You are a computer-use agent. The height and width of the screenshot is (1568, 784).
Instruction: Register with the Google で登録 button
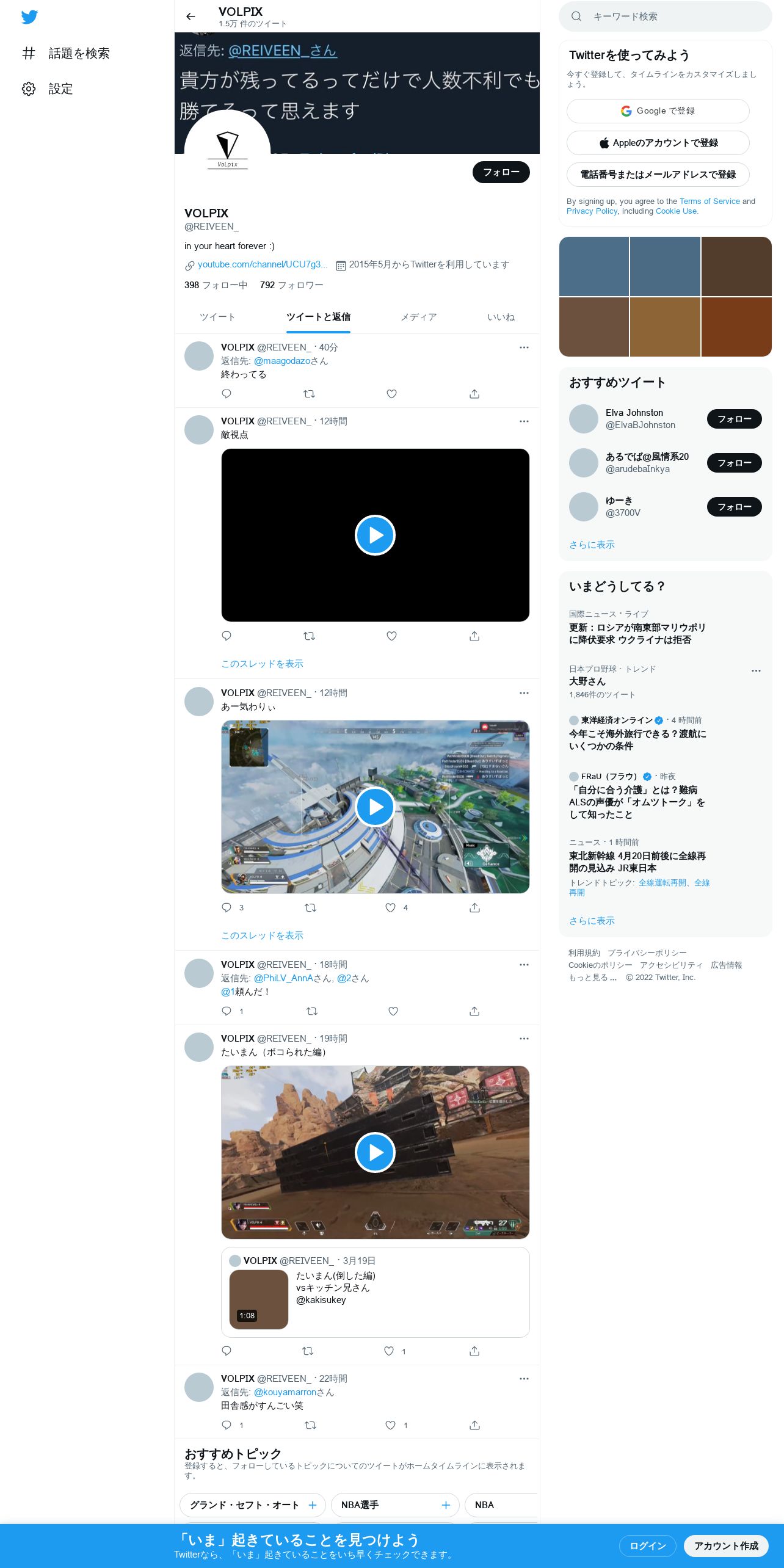(x=658, y=111)
